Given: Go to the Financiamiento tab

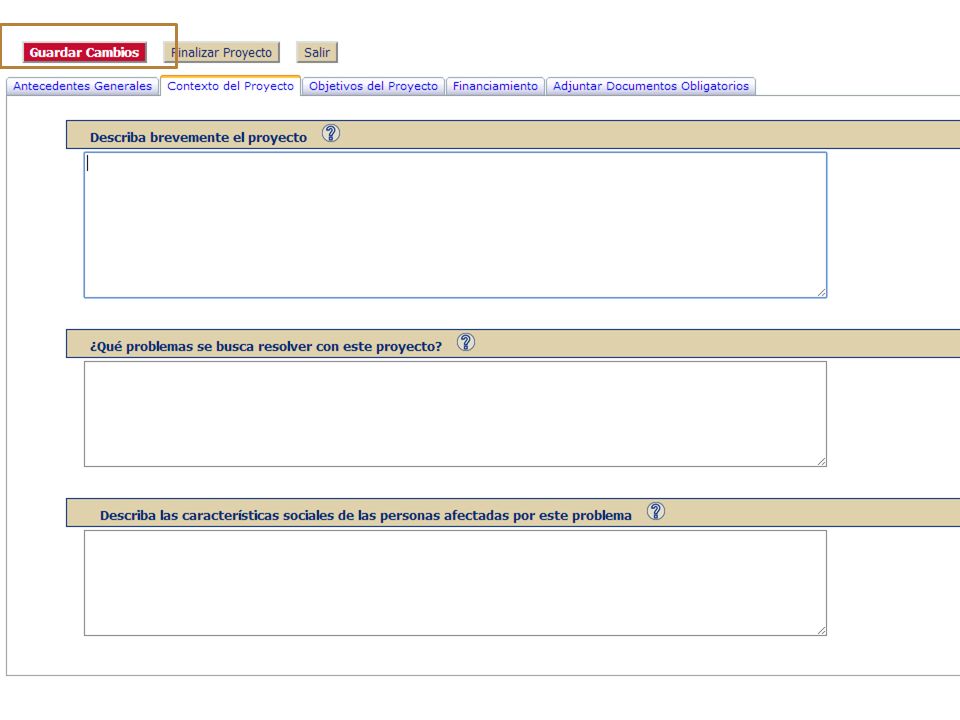Looking at the screenshot, I should click(495, 86).
